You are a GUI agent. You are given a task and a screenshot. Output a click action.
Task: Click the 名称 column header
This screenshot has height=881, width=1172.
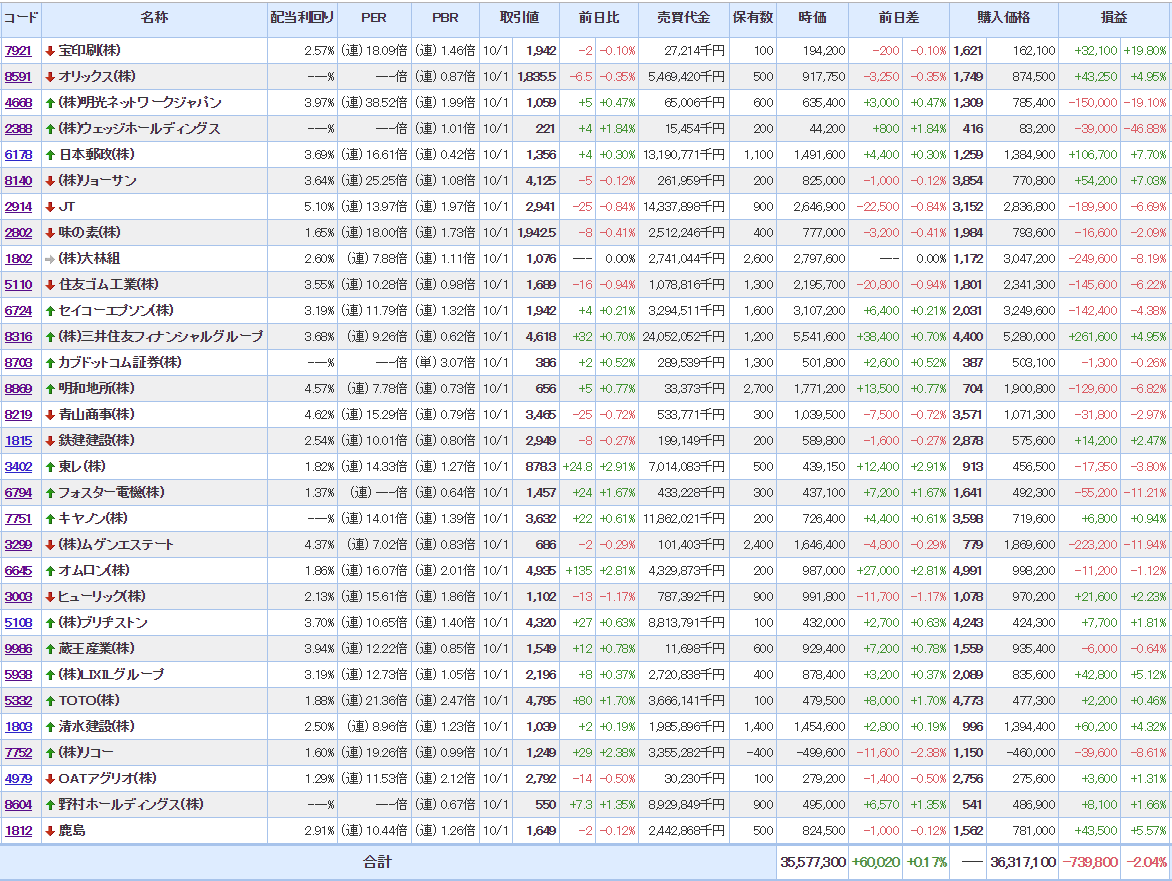154,18
